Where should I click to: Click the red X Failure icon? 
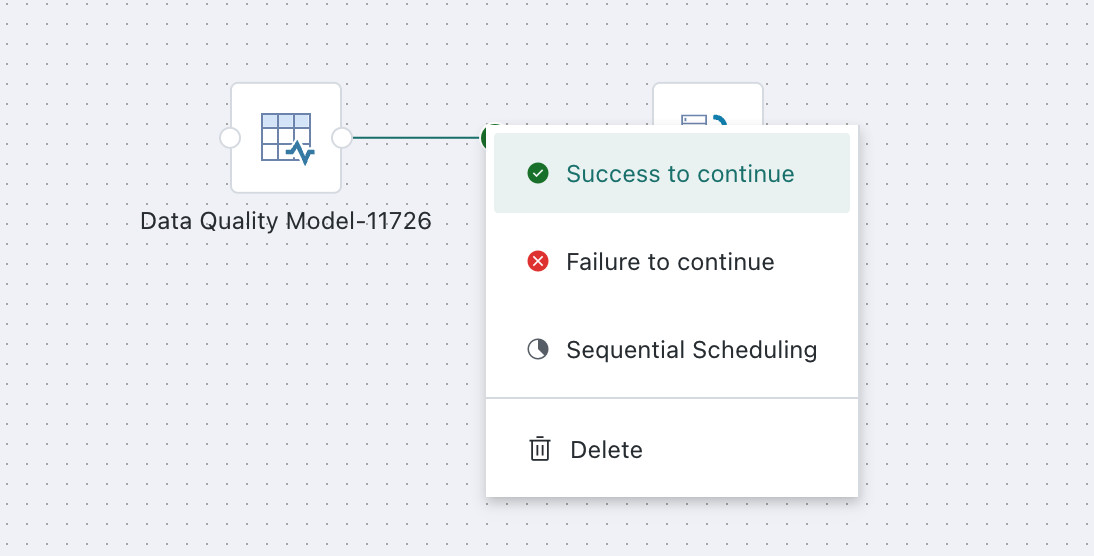537,262
